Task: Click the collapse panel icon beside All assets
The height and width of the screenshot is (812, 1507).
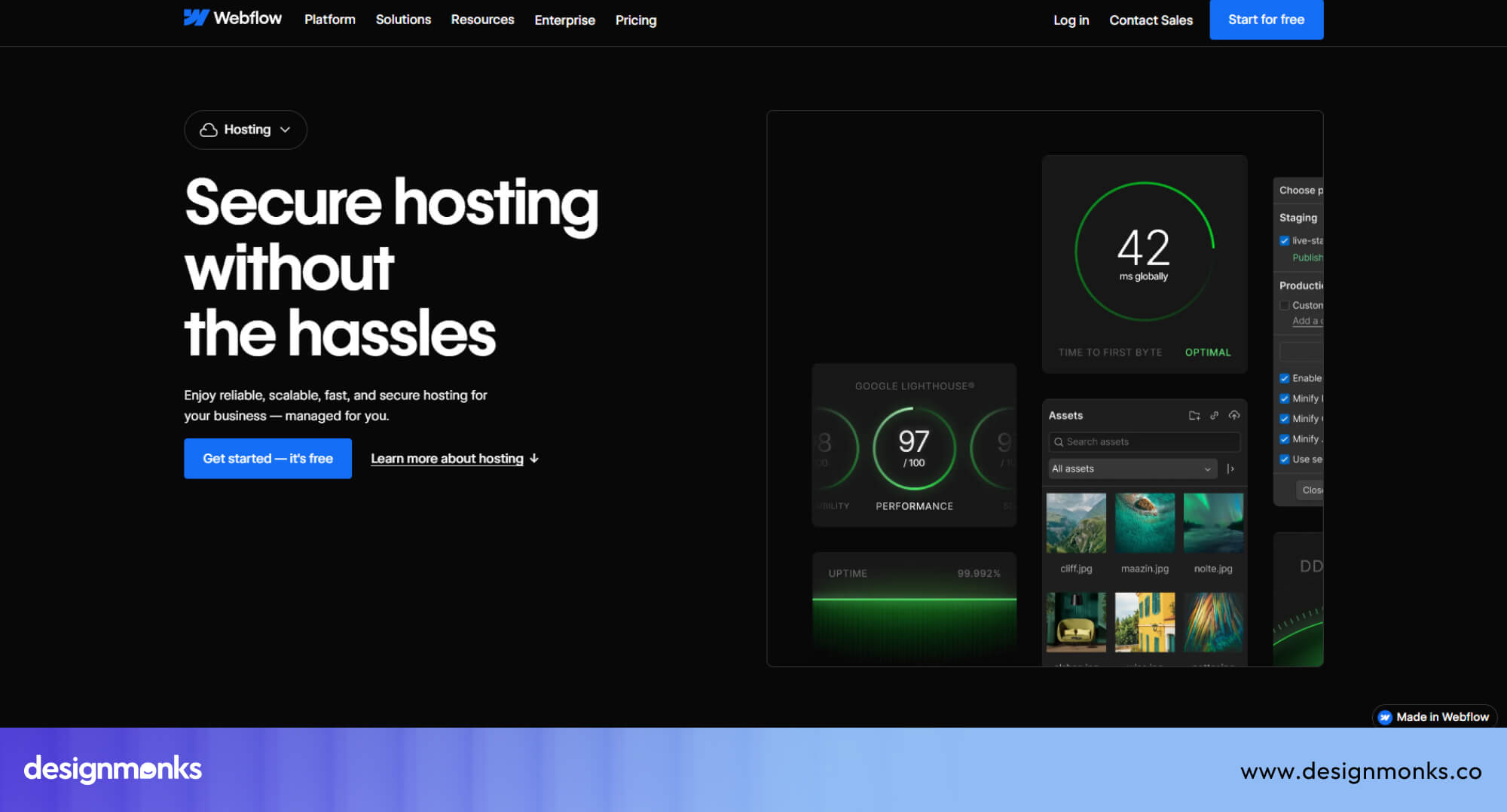Action: [1230, 469]
